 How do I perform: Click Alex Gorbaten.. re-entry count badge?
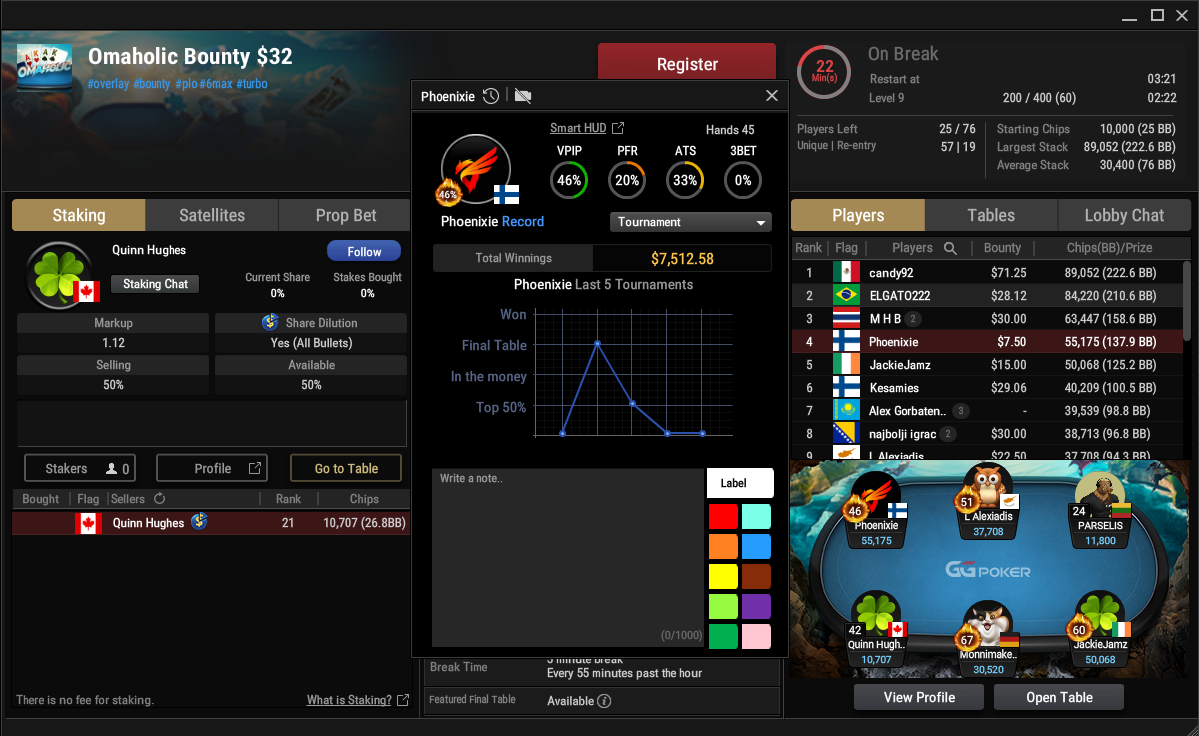click(x=960, y=411)
